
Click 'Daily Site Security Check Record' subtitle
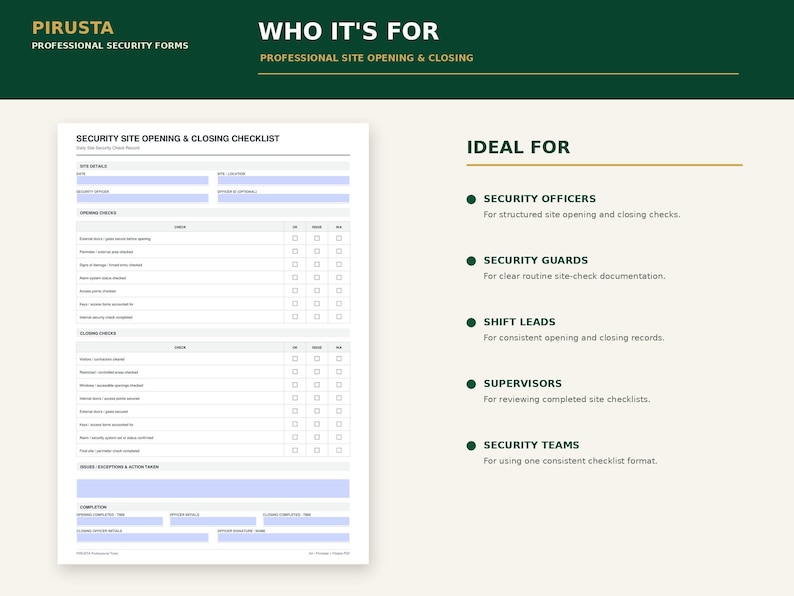tap(108, 148)
